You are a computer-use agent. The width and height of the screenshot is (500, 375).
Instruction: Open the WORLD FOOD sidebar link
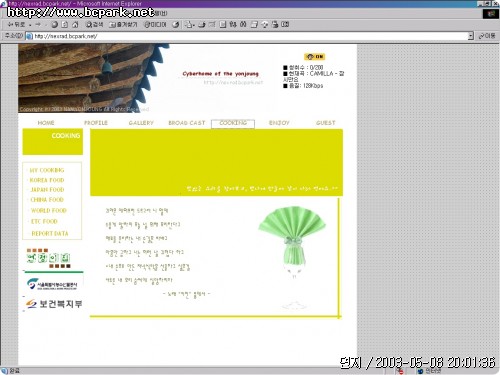pos(49,210)
